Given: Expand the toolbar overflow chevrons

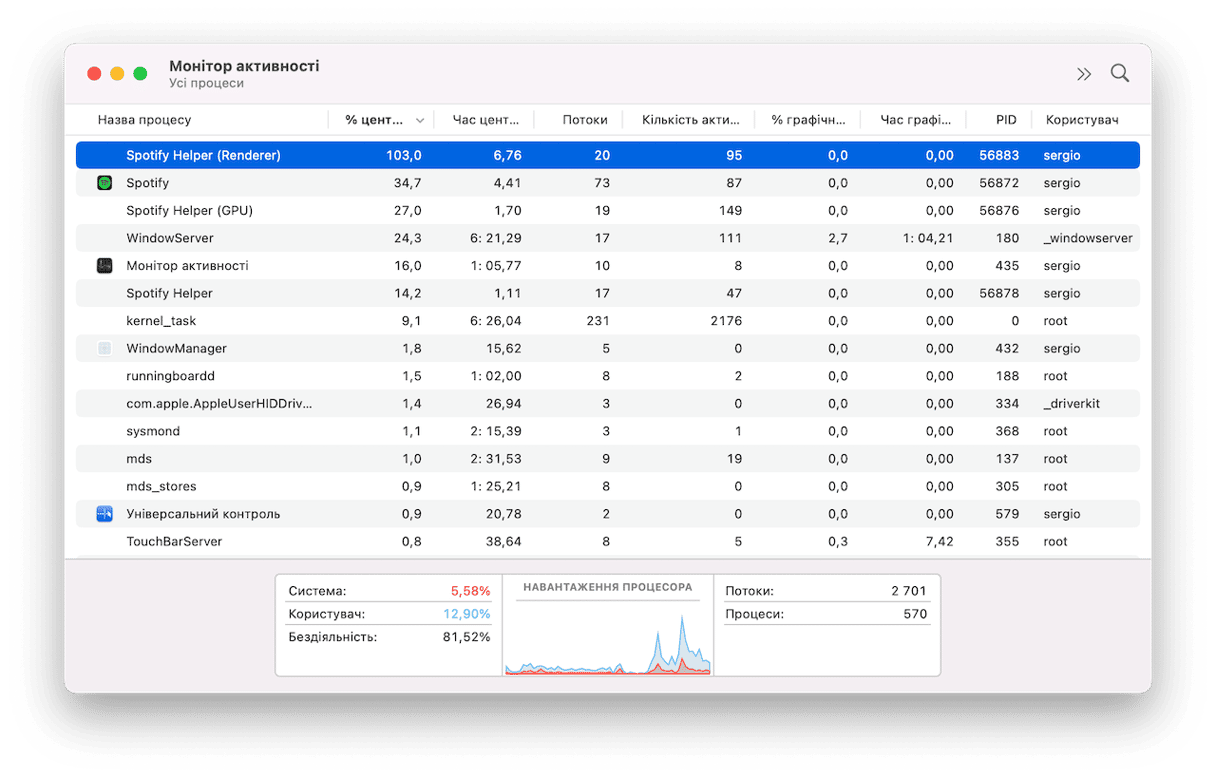Looking at the screenshot, I should coord(1084,74).
